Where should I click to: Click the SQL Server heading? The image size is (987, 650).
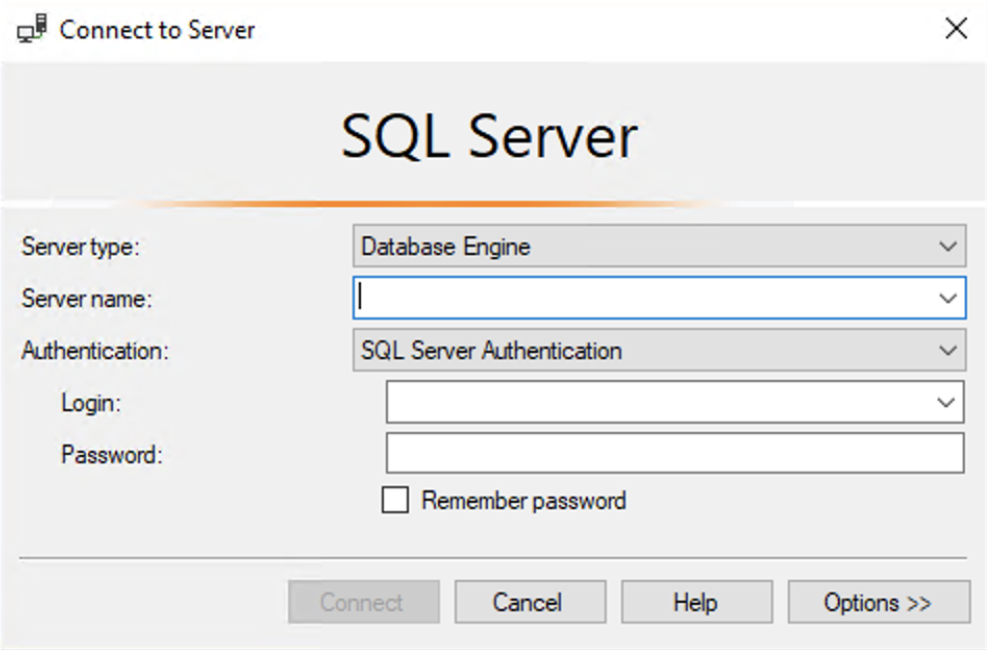pos(490,136)
